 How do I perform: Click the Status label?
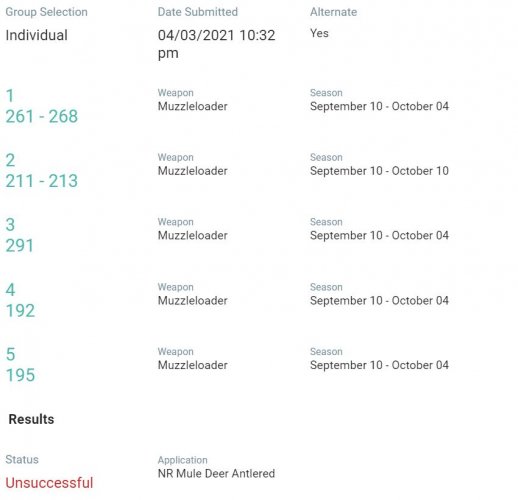click(x=22, y=460)
